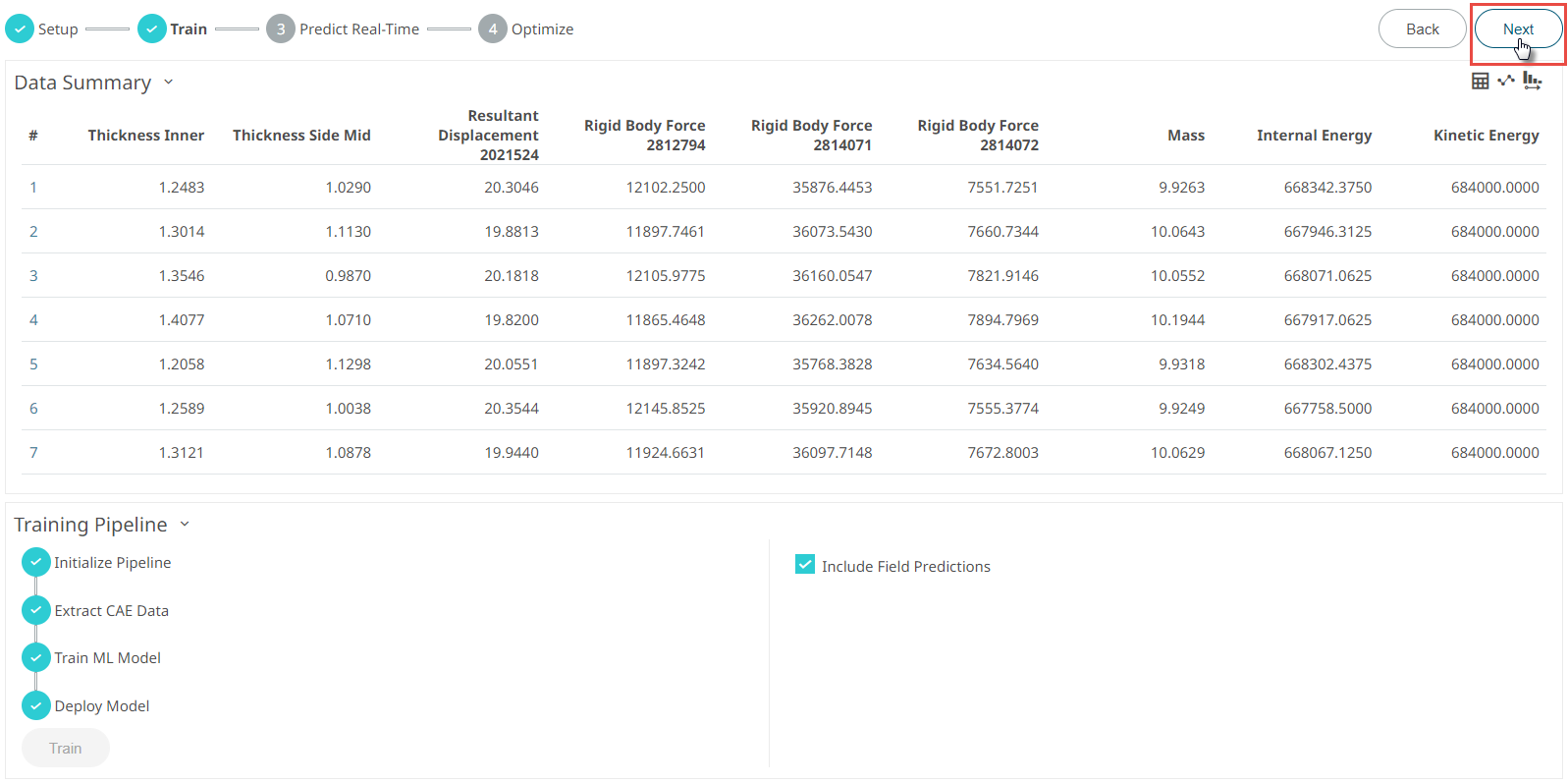Click the Setup step checkmark circle
Screen dimensions: 1568x783
20,29
